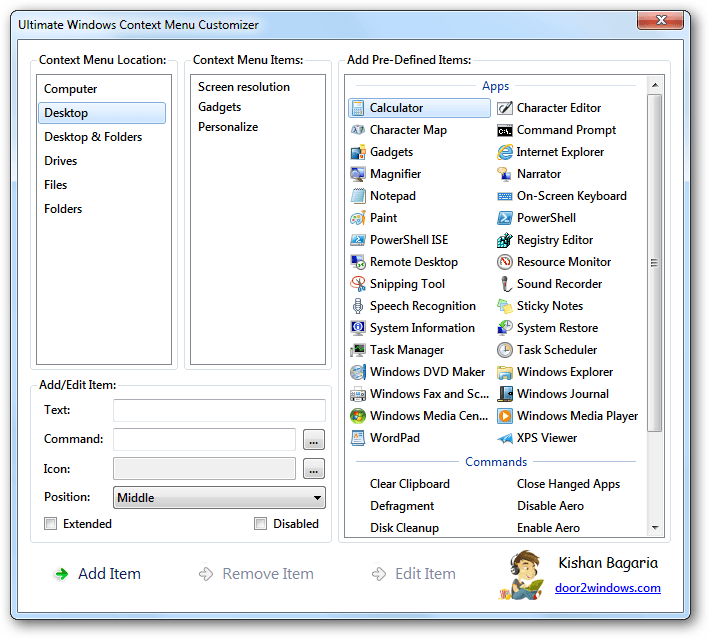Browse for icon with ellipsis button

click(314, 469)
